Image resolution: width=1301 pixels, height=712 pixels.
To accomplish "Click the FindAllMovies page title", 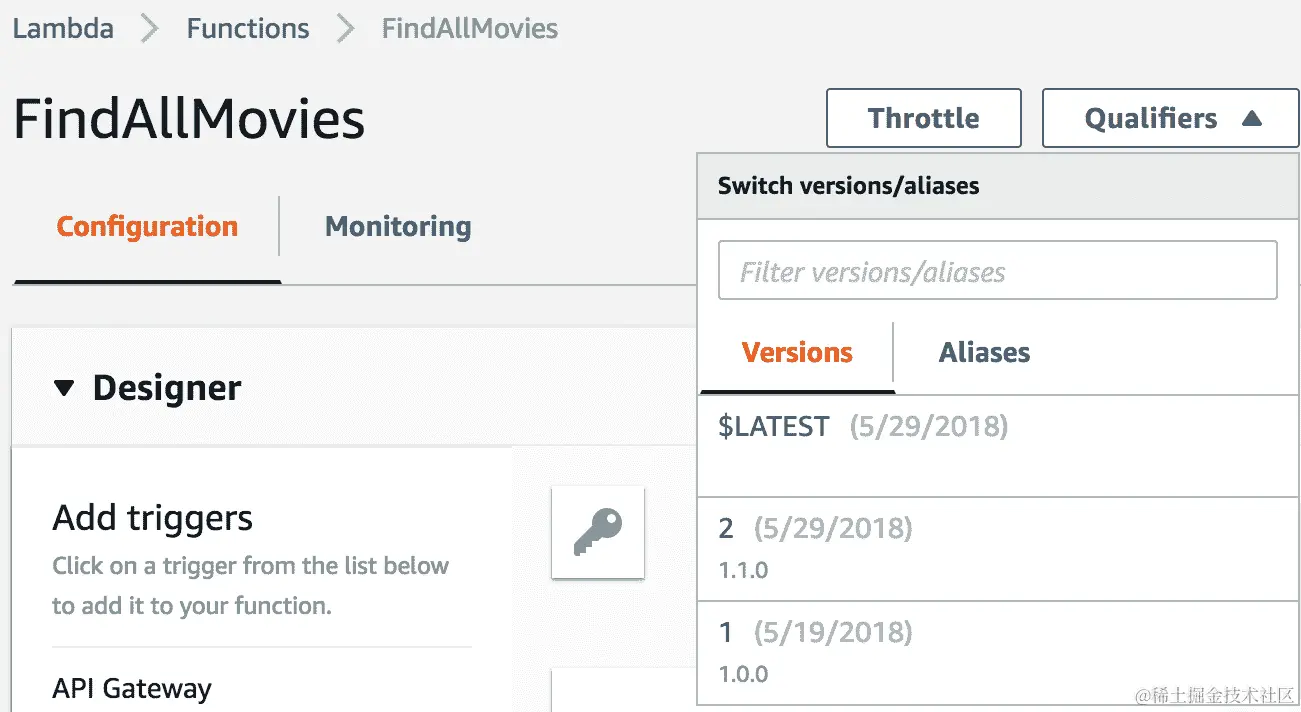I will tap(189, 119).
